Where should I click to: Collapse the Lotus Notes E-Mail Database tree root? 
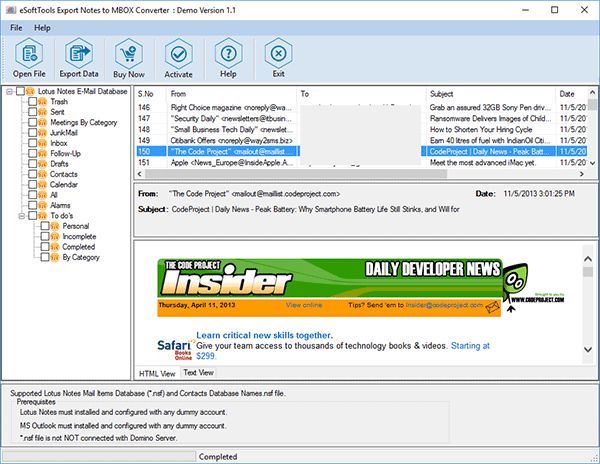(x=10, y=91)
